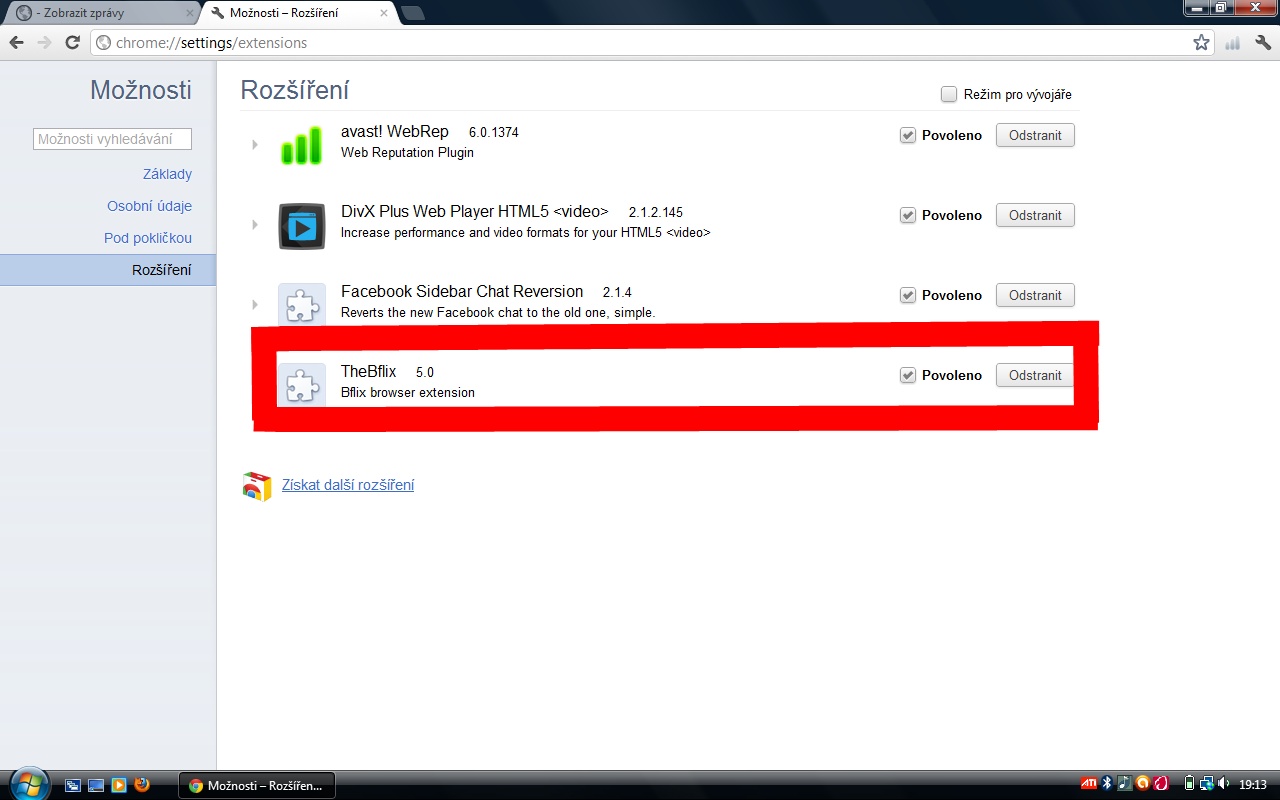Remove avast! WebRep with Odstranit
Viewport: 1280px width, 800px height.
1035,135
